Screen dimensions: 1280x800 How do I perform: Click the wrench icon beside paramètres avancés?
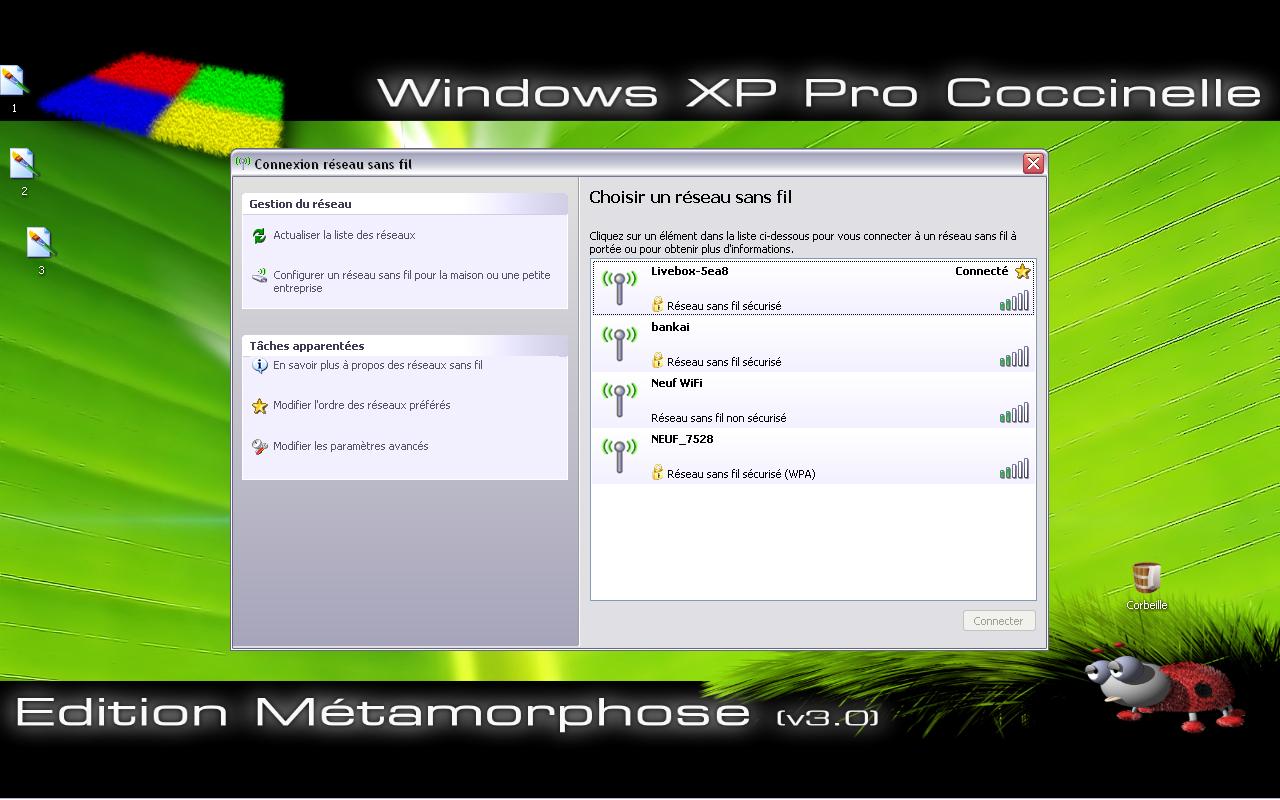260,447
